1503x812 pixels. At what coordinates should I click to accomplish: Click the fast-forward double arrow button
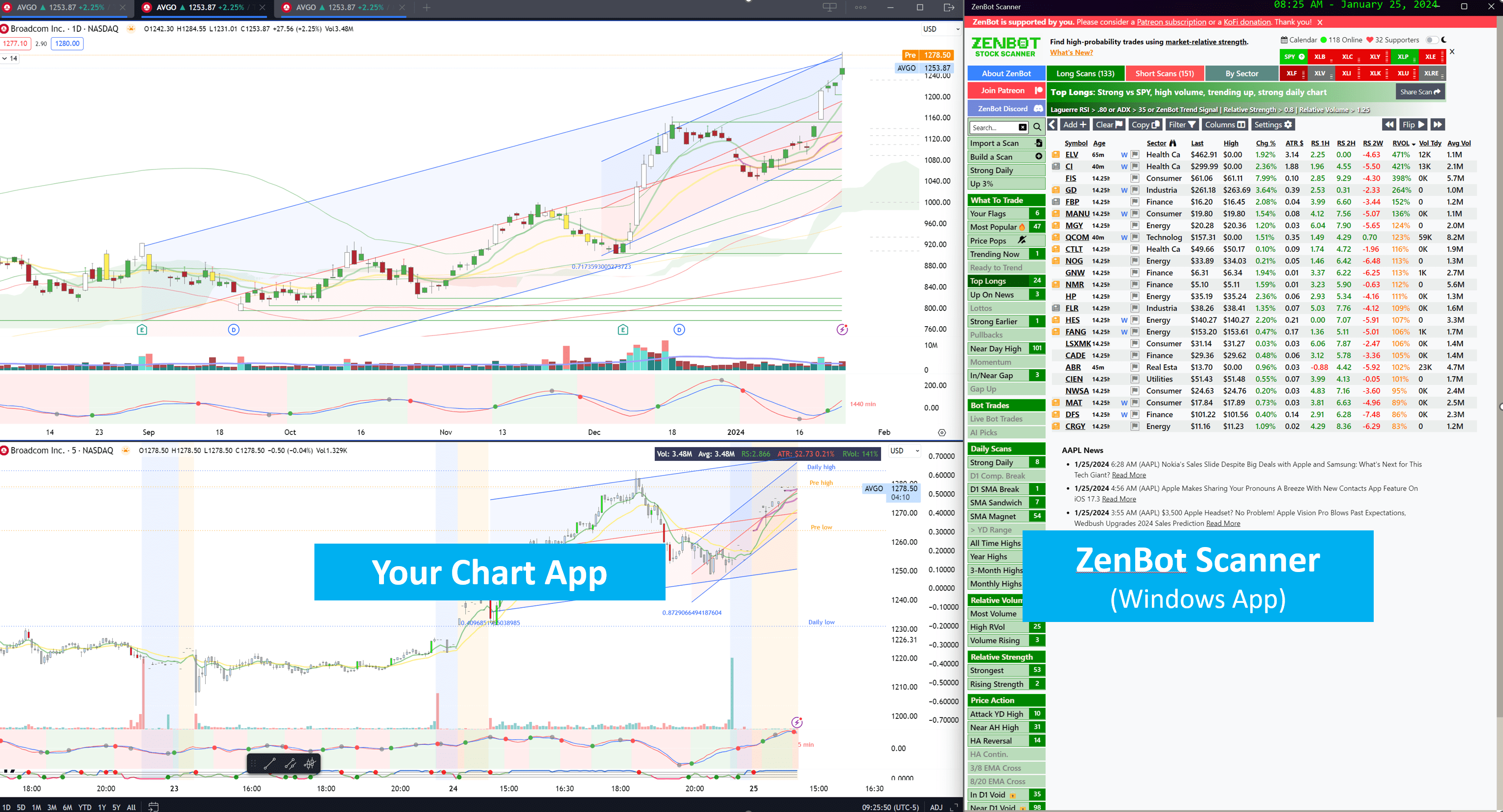click(x=1438, y=124)
